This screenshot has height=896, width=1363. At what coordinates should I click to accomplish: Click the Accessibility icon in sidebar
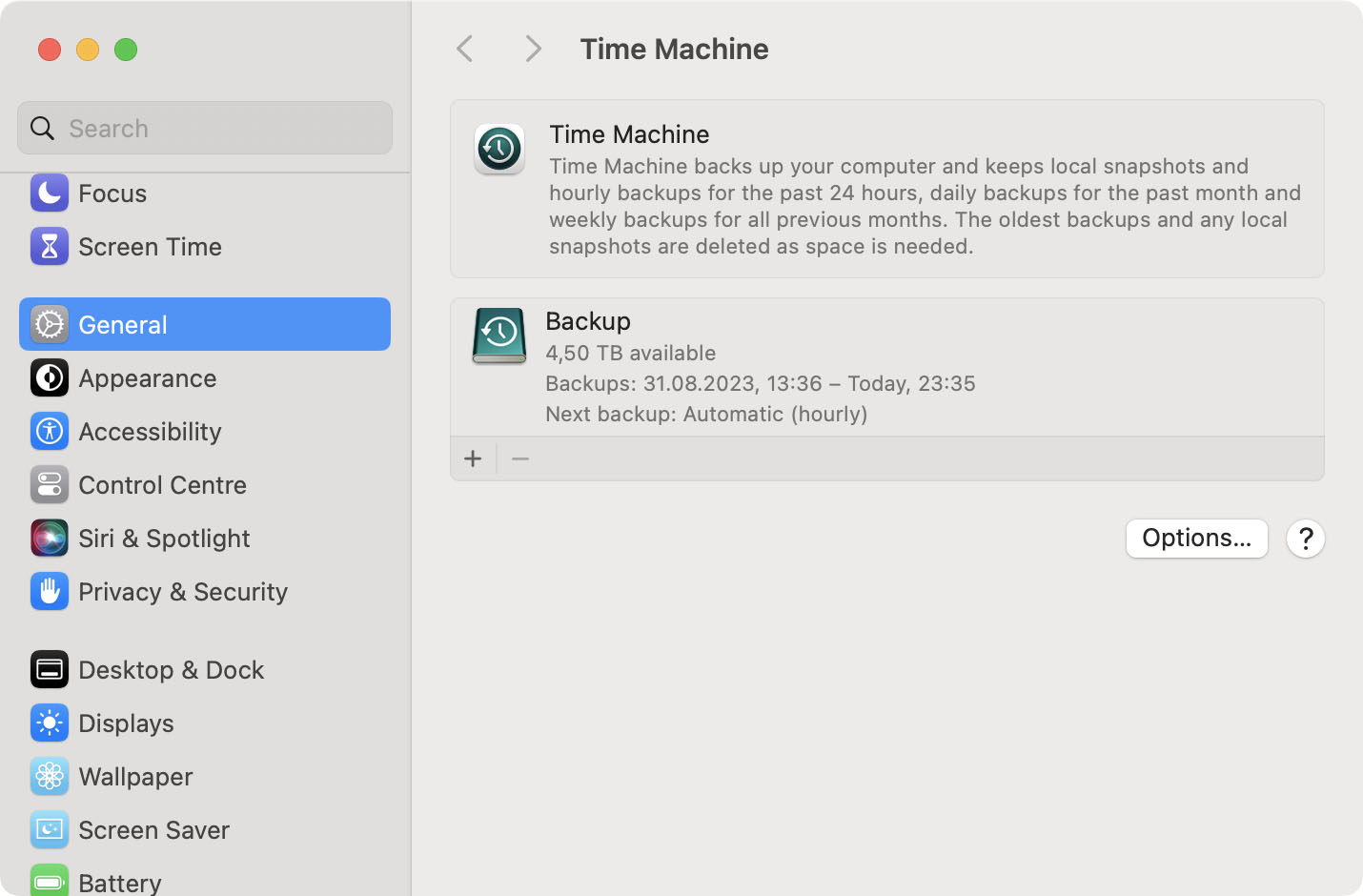pyautogui.click(x=50, y=432)
